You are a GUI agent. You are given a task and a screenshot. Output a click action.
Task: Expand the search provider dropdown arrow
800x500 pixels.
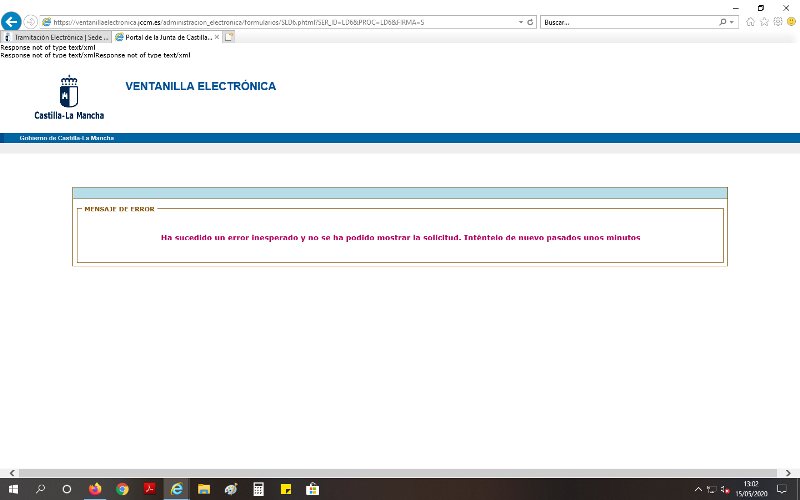pyautogui.click(x=733, y=21)
